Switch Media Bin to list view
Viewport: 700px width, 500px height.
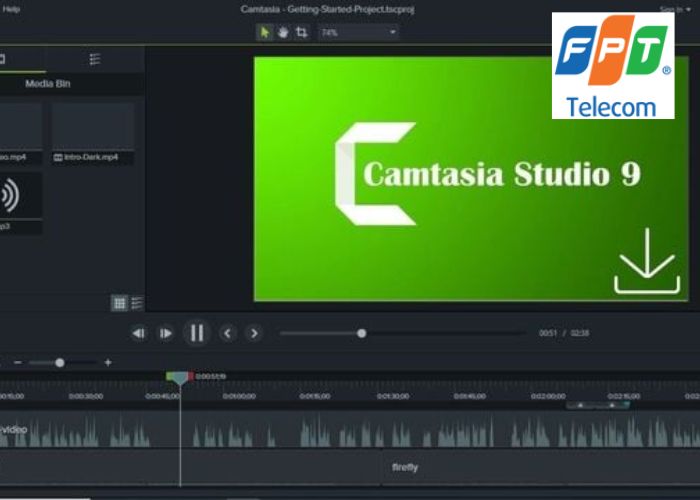136,303
